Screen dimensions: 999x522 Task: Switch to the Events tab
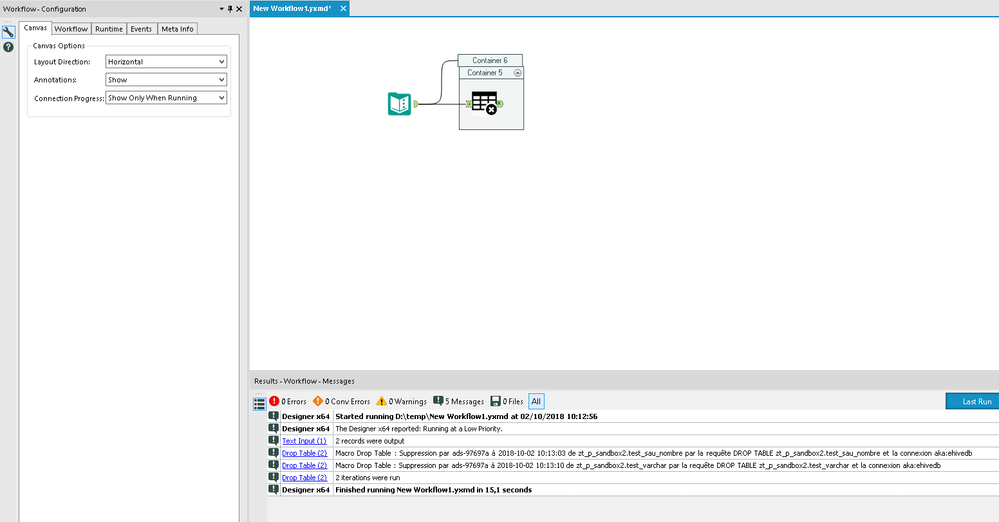point(141,29)
